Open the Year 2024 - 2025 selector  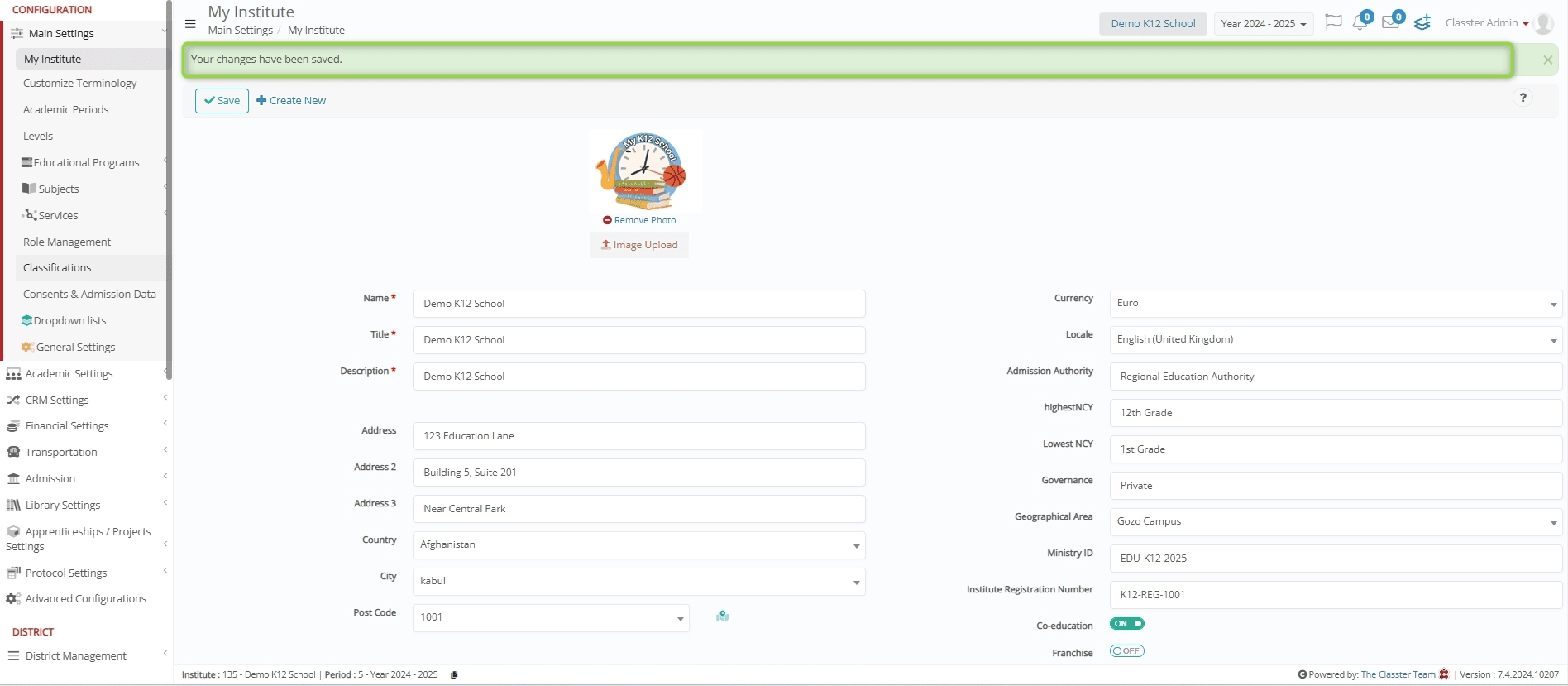coord(1263,24)
